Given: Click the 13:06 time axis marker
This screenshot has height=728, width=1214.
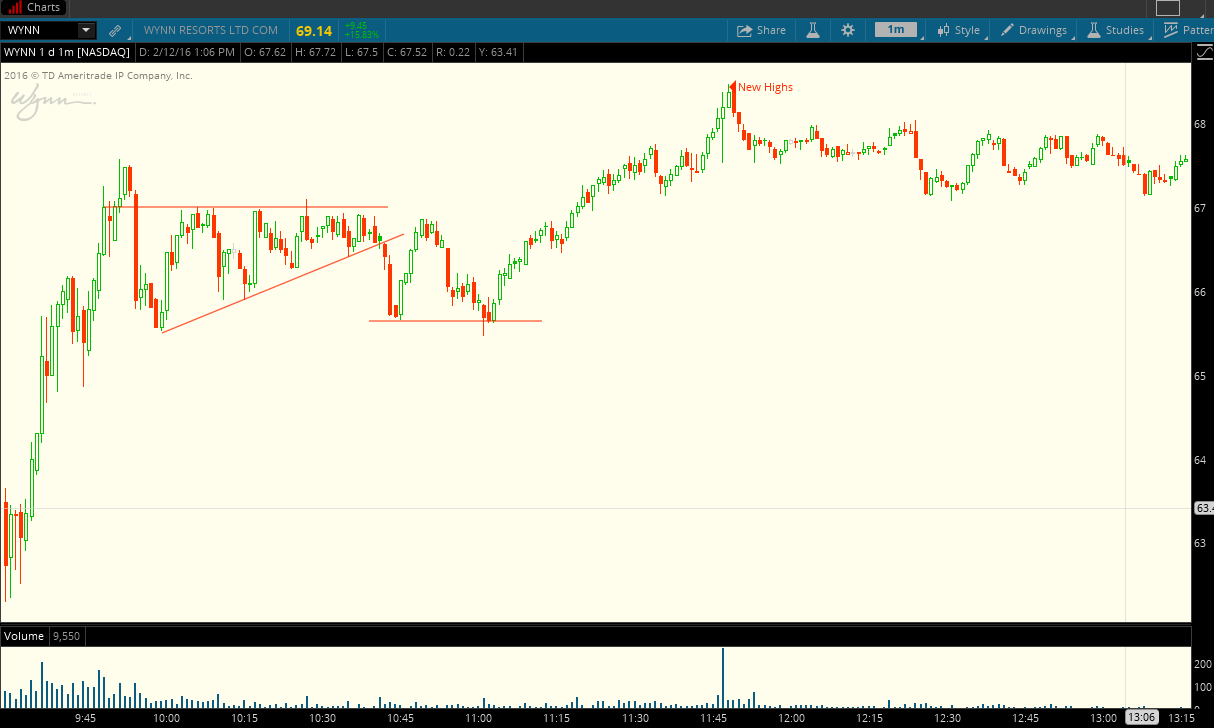Looking at the screenshot, I should click(1143, 718).
